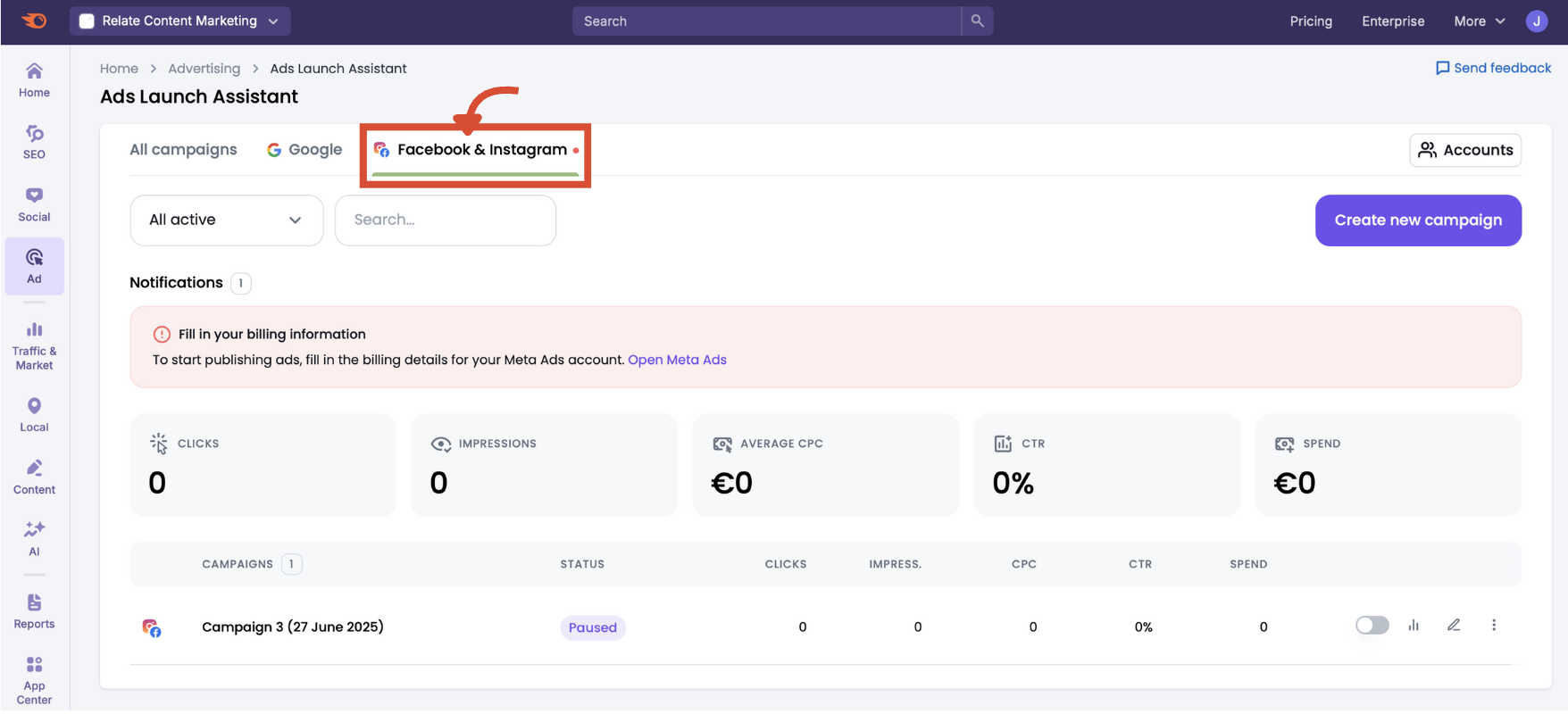The image size is (1568, 714).
Task: Click the magnifier search button
Action: (977, 21)
